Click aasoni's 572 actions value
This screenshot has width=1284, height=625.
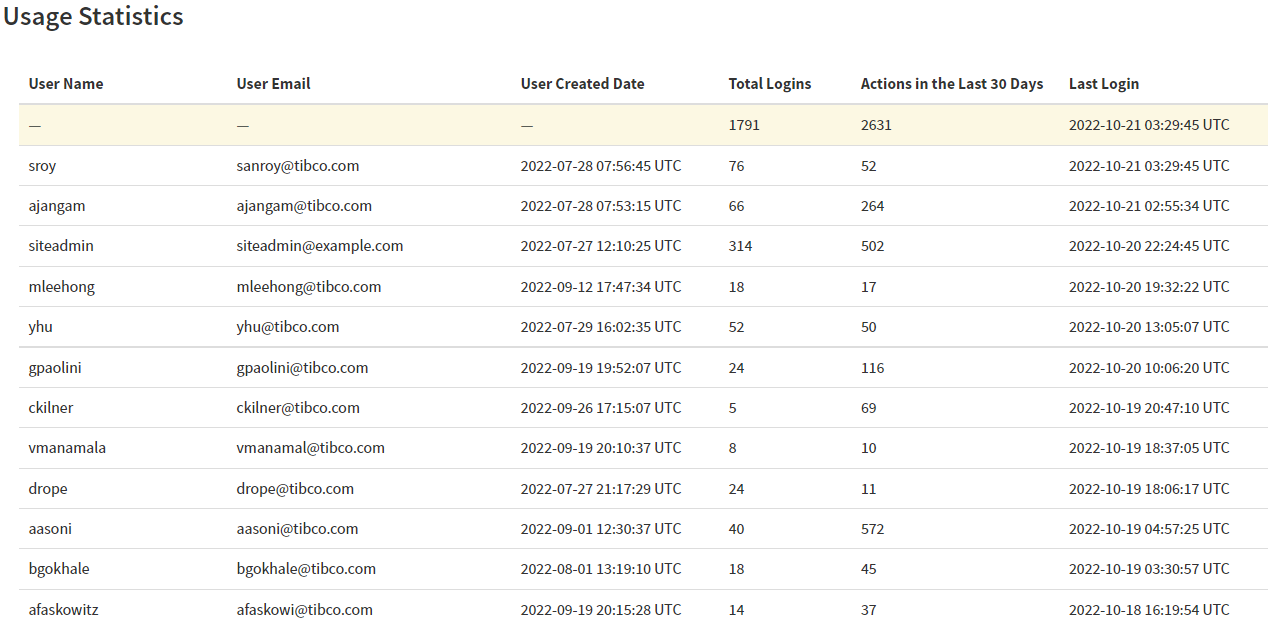[x=872, y=529]
